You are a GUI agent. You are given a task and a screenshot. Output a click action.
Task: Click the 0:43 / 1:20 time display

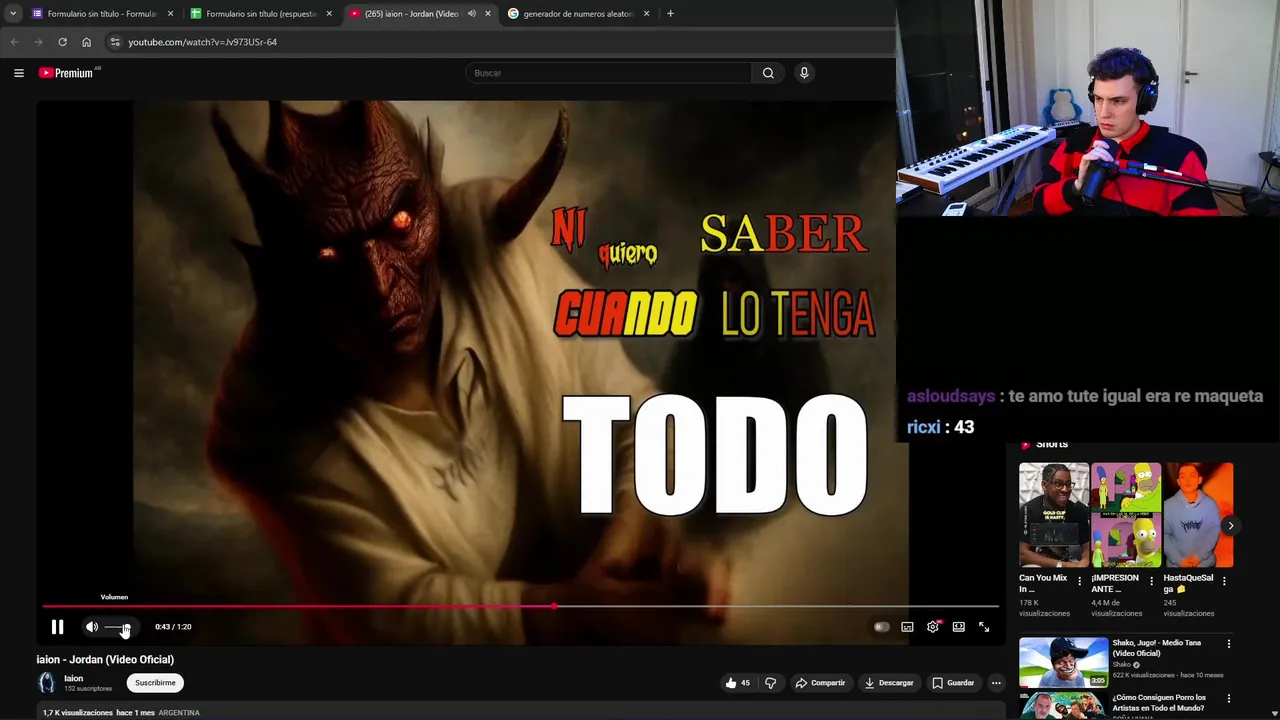tap(173, 627)
